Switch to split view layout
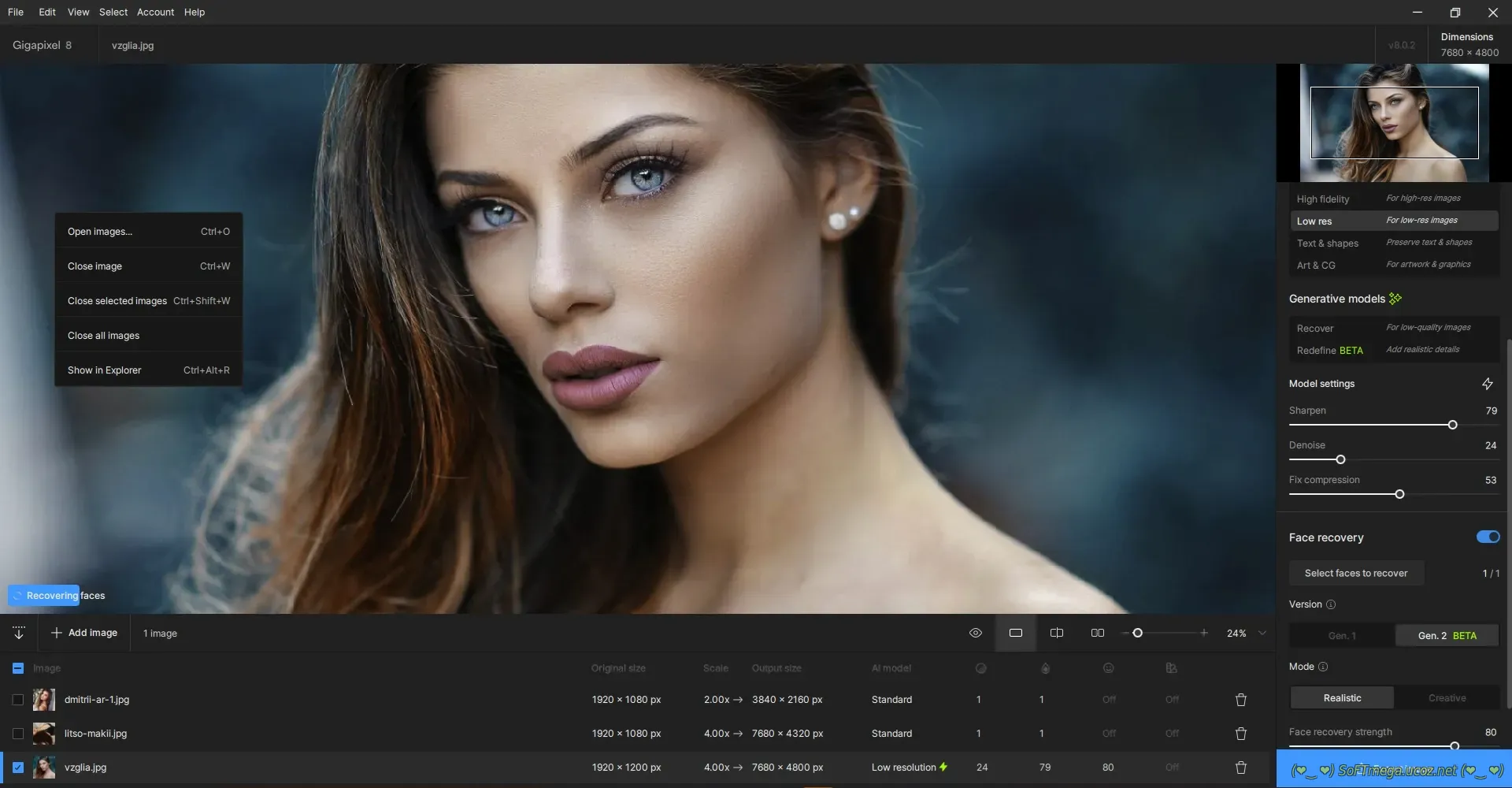 pyautogui.click(x=1057, y=634)
